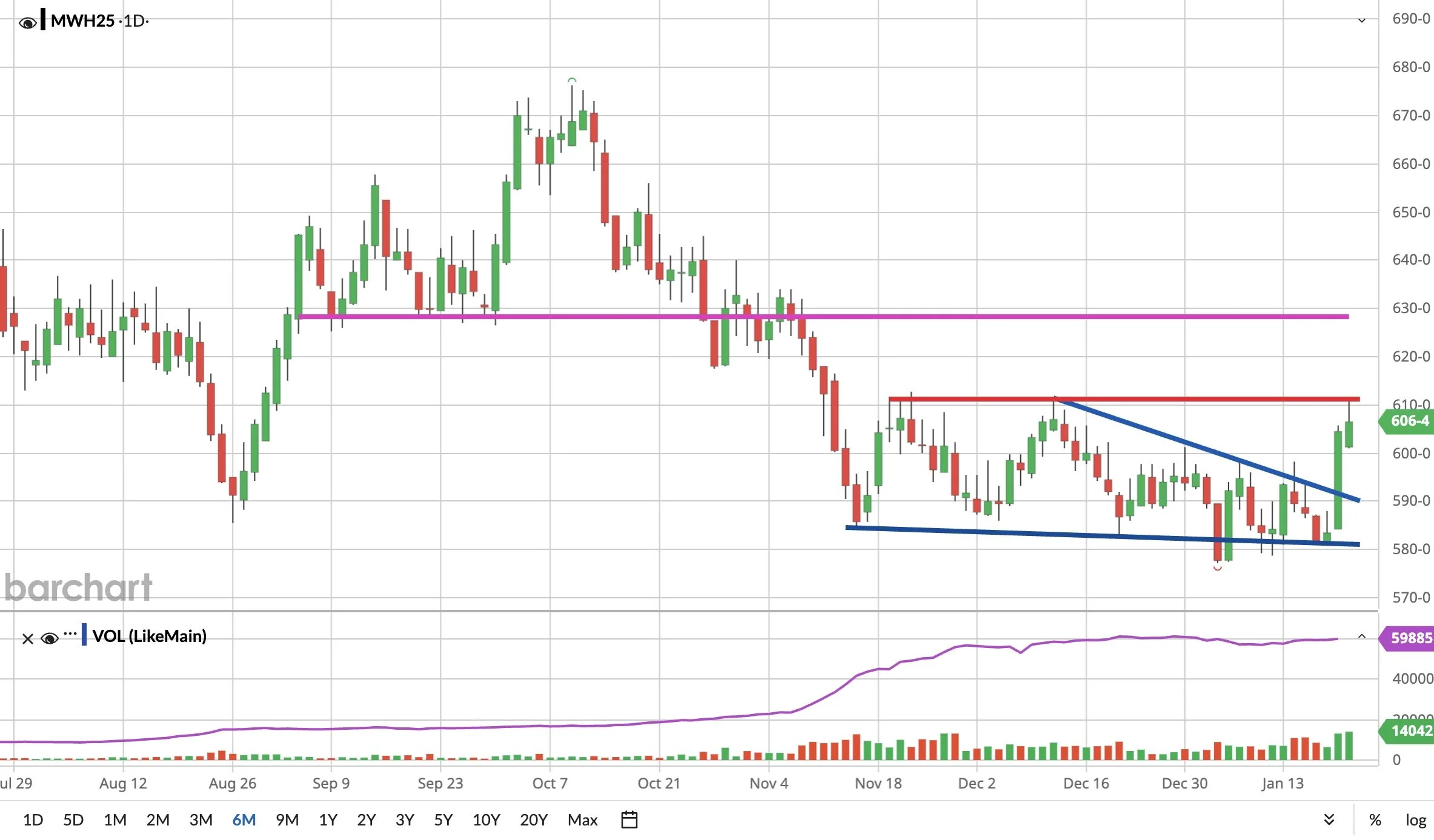Open the calendar date range picker
1434x840 pixels.
(x=629, y=819)
